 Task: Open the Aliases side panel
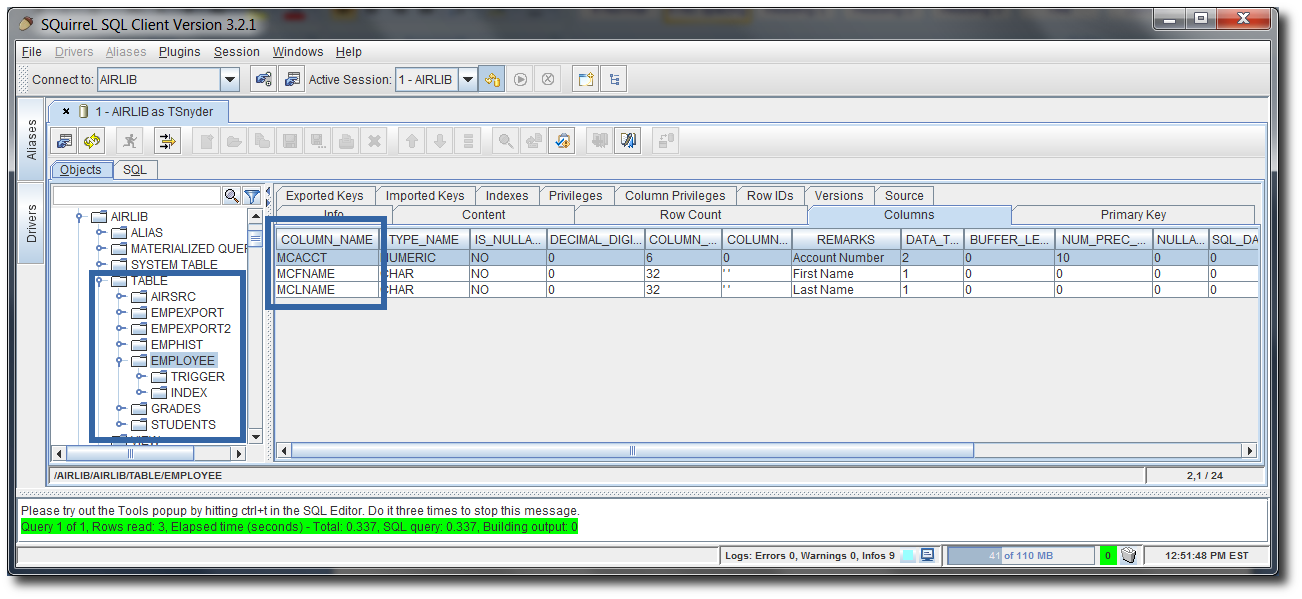pyautogui.click(x=31, y=140)
